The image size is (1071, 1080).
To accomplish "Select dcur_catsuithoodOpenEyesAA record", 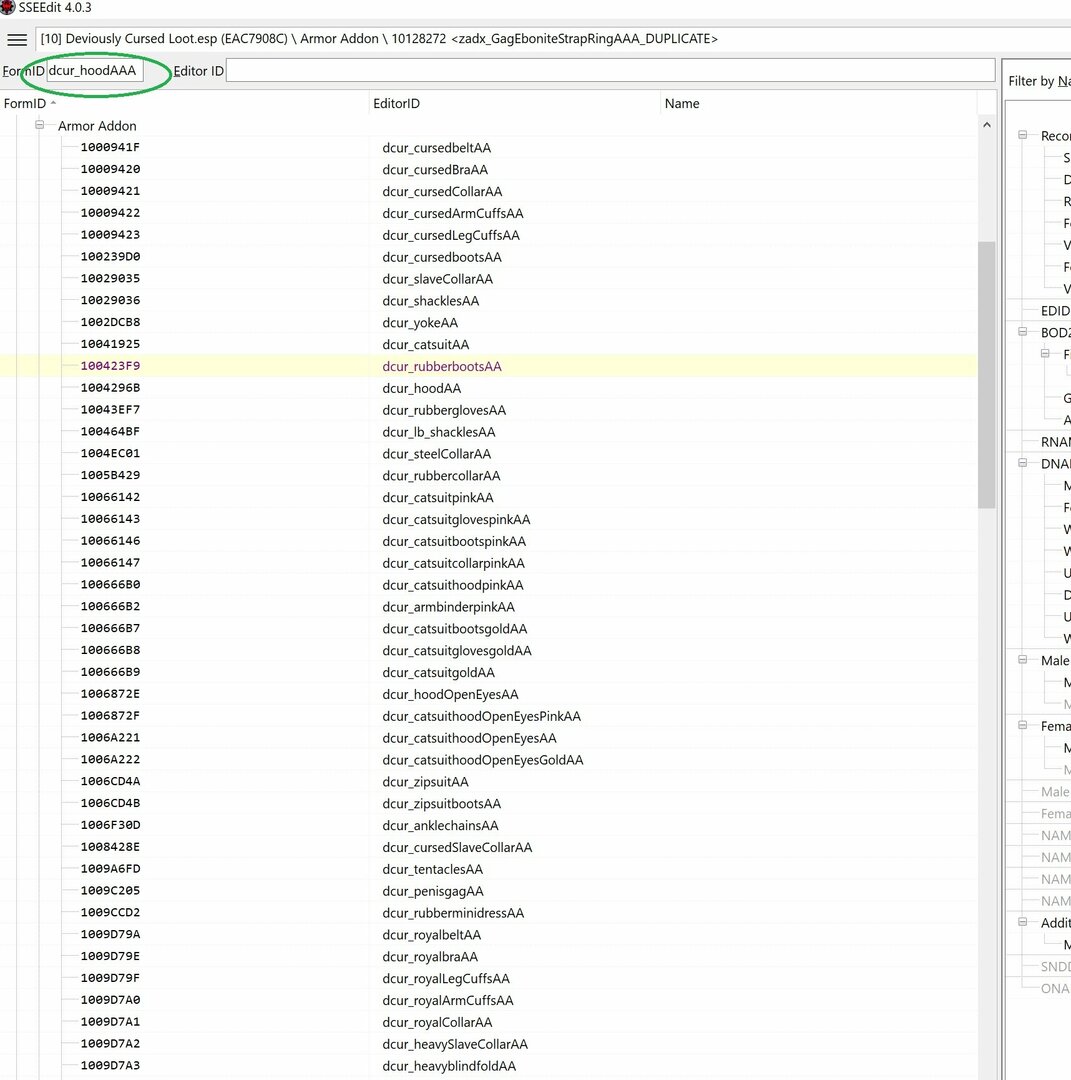I will pyautogui.click(x=489, y=738).
